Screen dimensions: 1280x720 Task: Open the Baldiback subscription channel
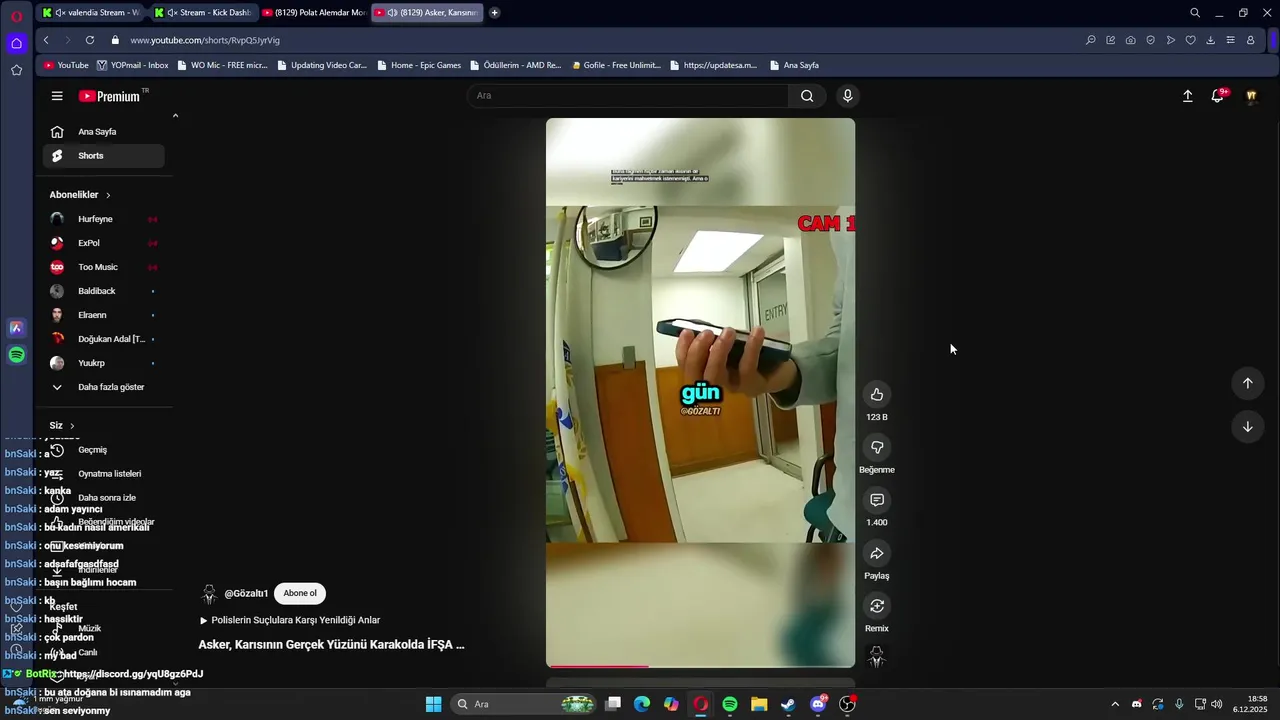click(104, 291)
